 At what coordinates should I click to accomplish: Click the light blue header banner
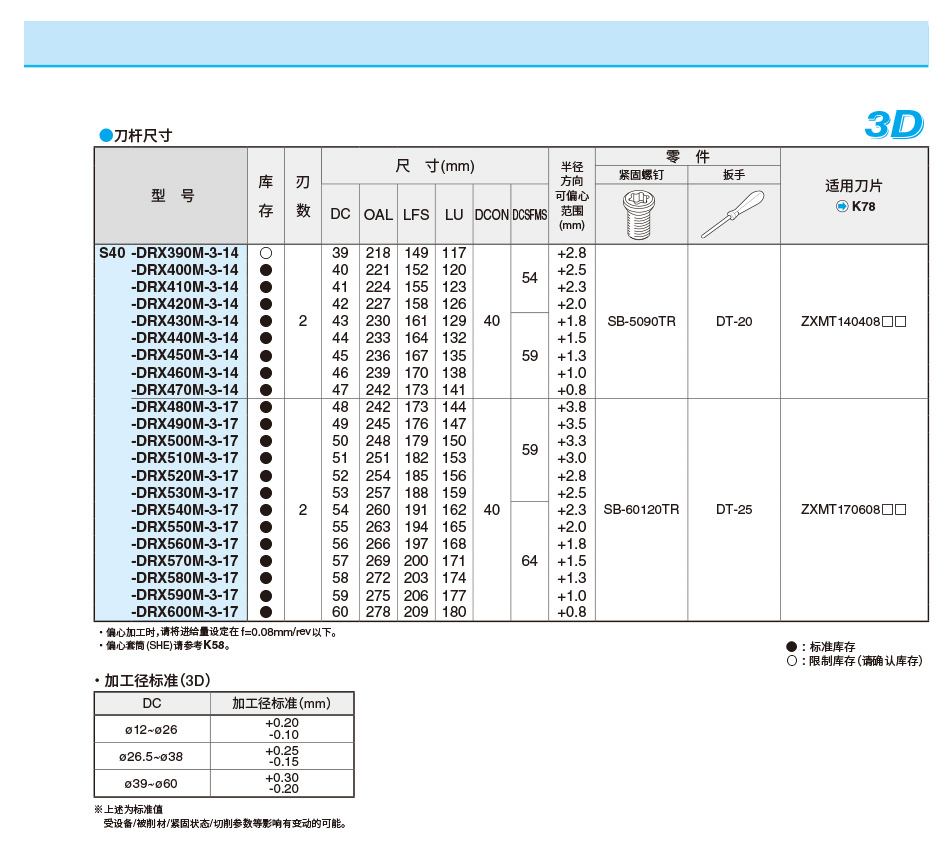point(476,44)
